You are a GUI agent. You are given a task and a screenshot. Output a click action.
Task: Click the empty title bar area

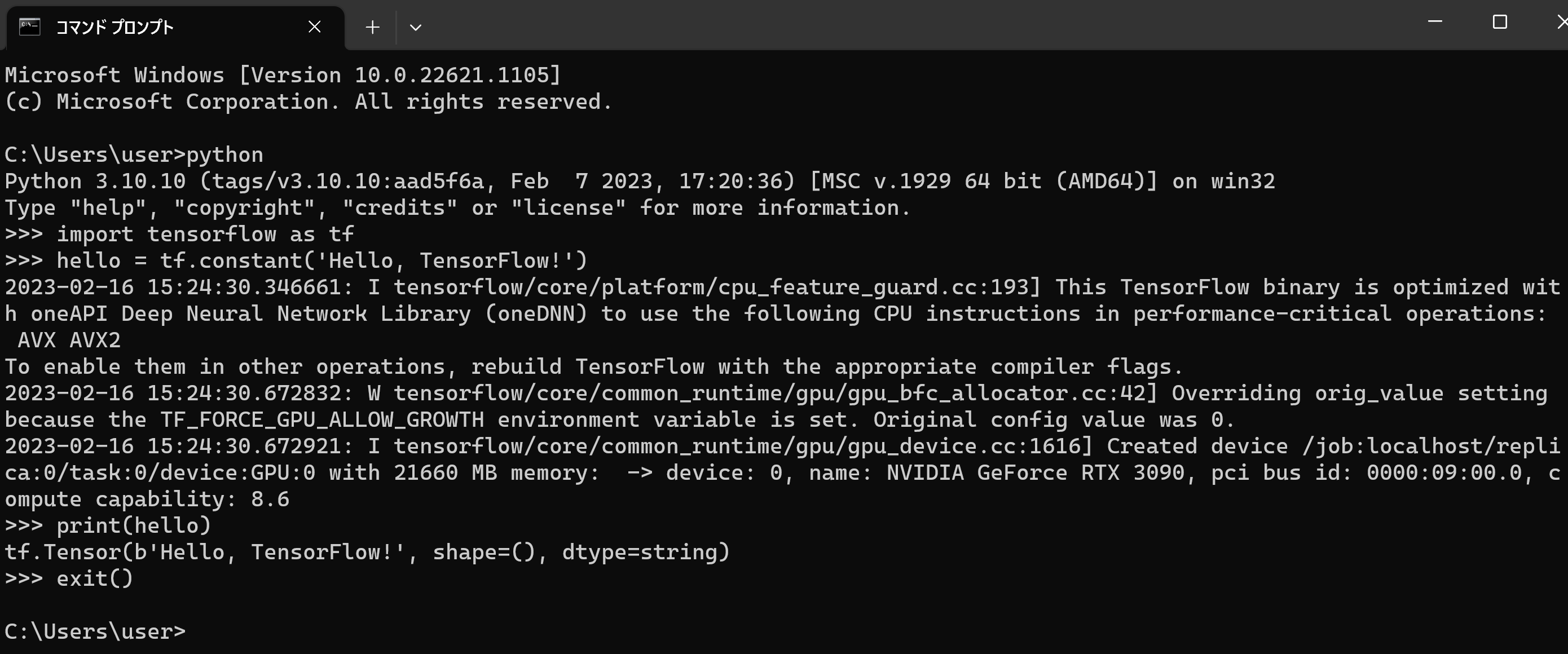913,24
